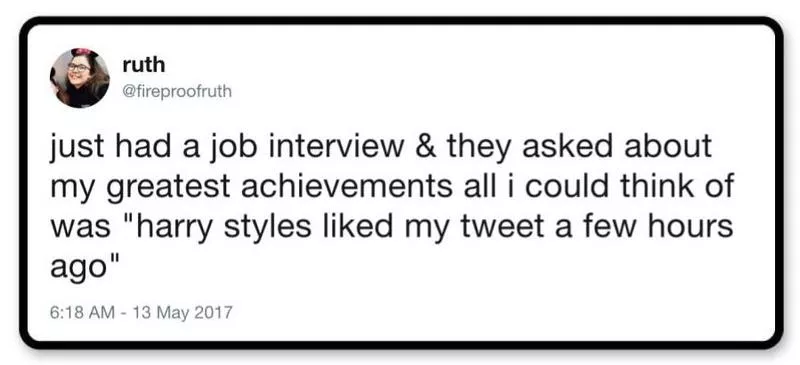This screenshot has height=365, width=800.
Task: Click the glasses on the avatar face
Action: [x=78, y=67]
